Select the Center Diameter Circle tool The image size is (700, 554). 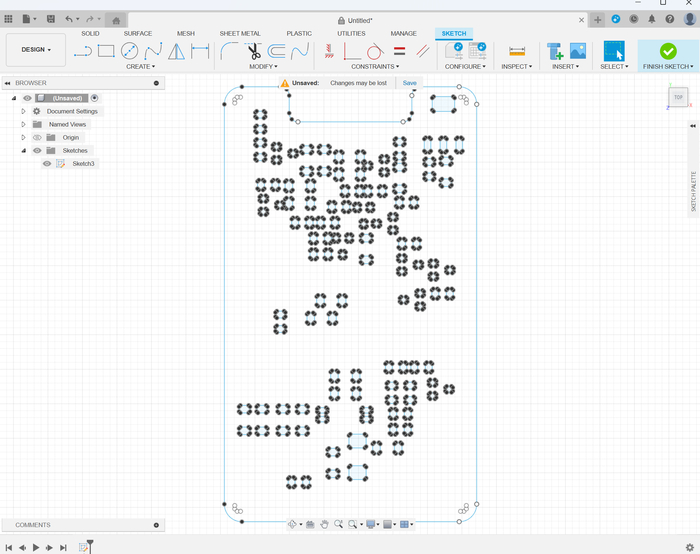pos(130,51)
